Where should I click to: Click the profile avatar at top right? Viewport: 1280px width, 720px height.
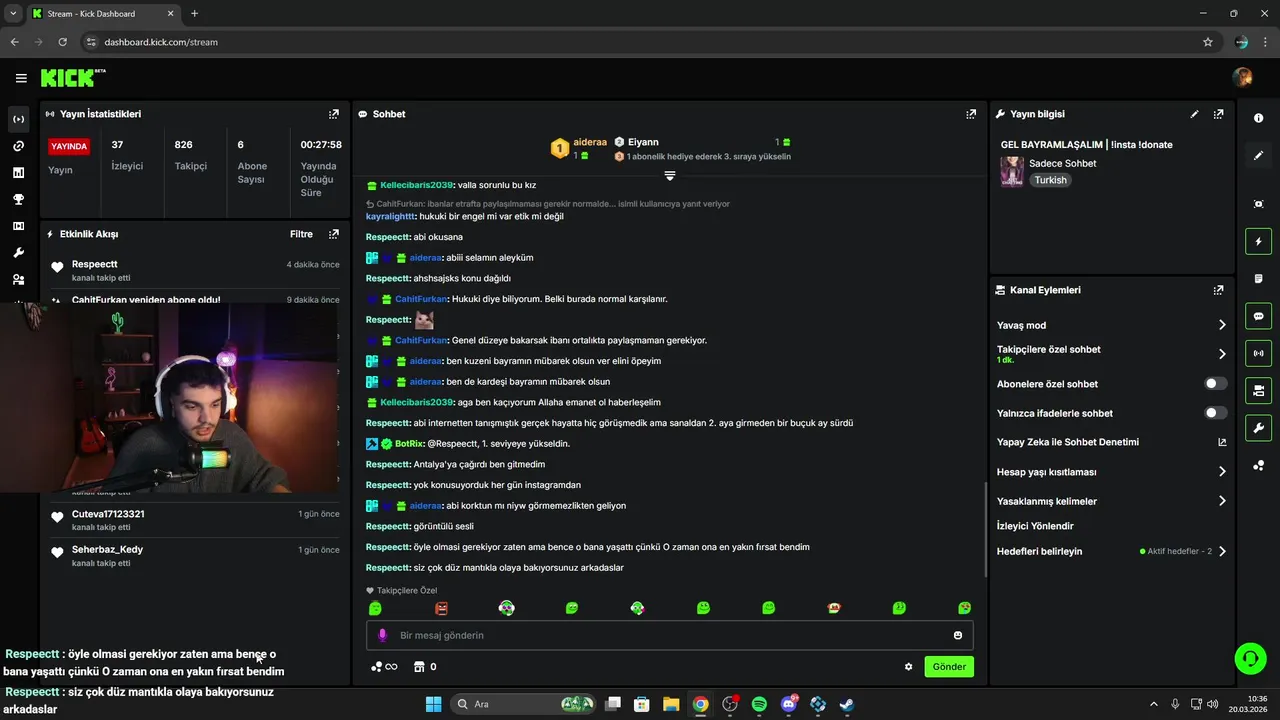tap(1243, 77)
